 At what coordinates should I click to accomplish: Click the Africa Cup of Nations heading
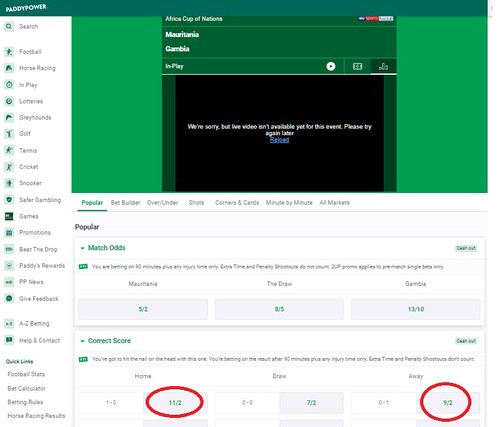coord(194,19)
